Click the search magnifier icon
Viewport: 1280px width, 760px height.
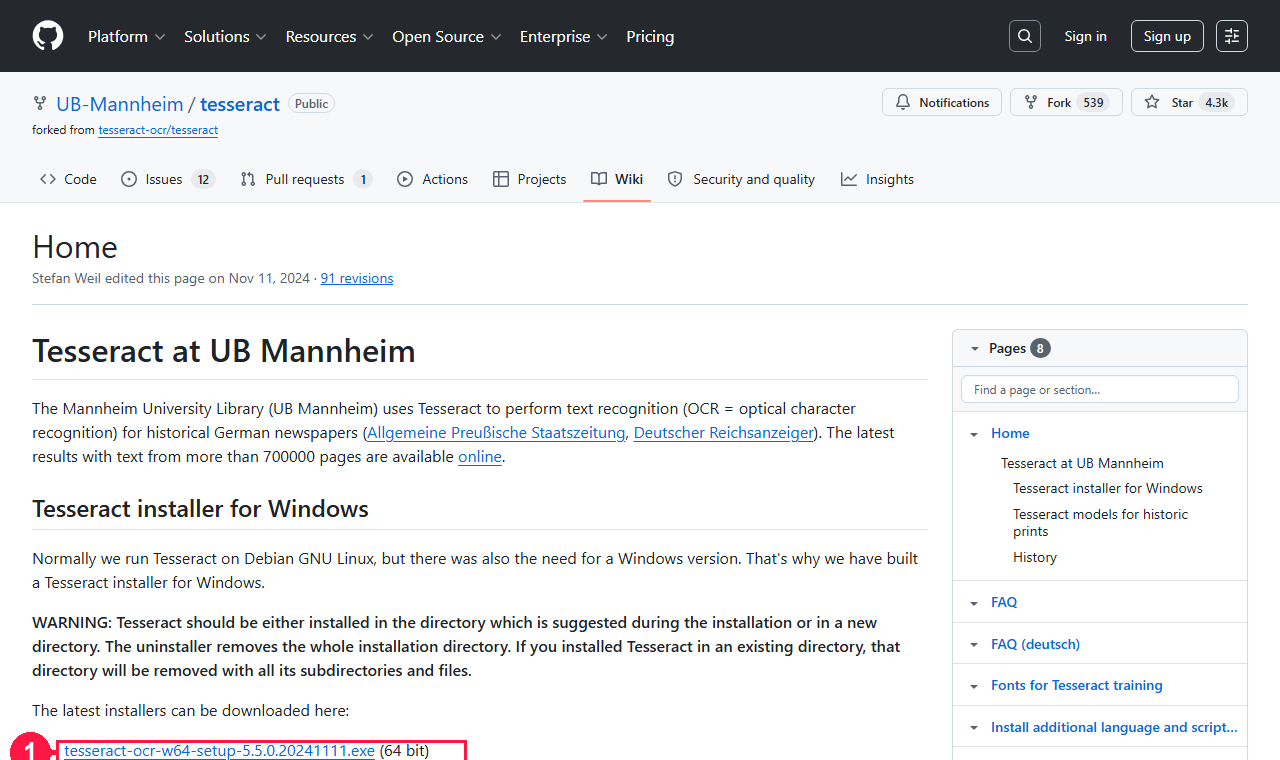[1024, 35]
